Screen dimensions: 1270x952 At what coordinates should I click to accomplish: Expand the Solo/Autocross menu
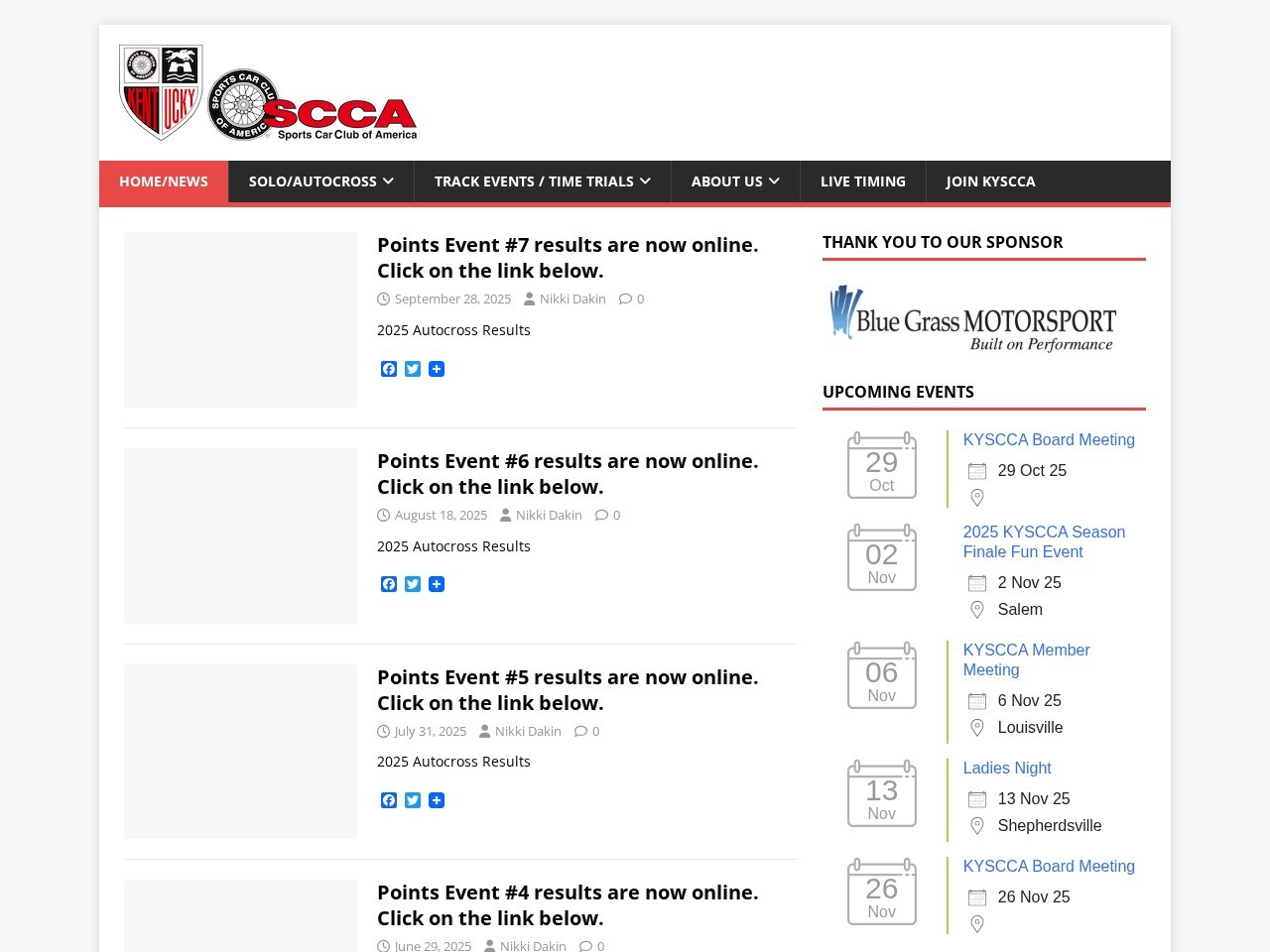tap(320, 181)
